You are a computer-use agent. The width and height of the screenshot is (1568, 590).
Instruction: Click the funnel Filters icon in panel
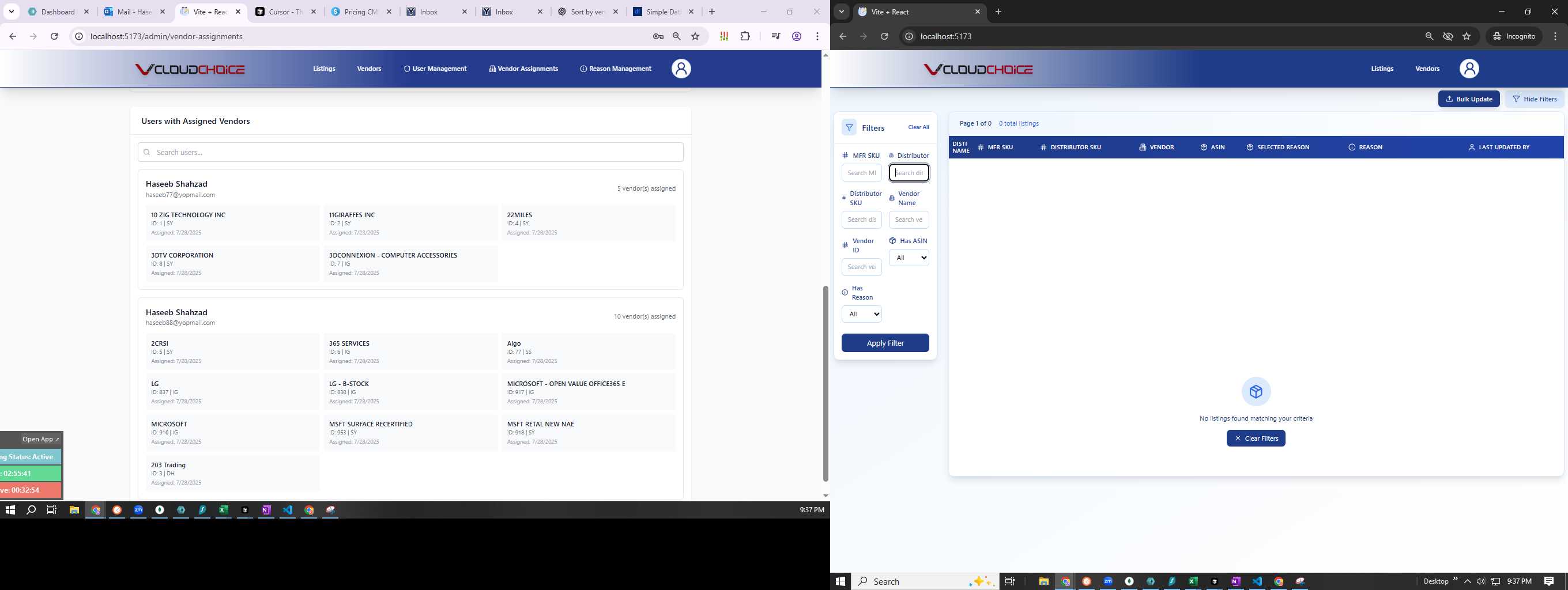coord(849,128)
